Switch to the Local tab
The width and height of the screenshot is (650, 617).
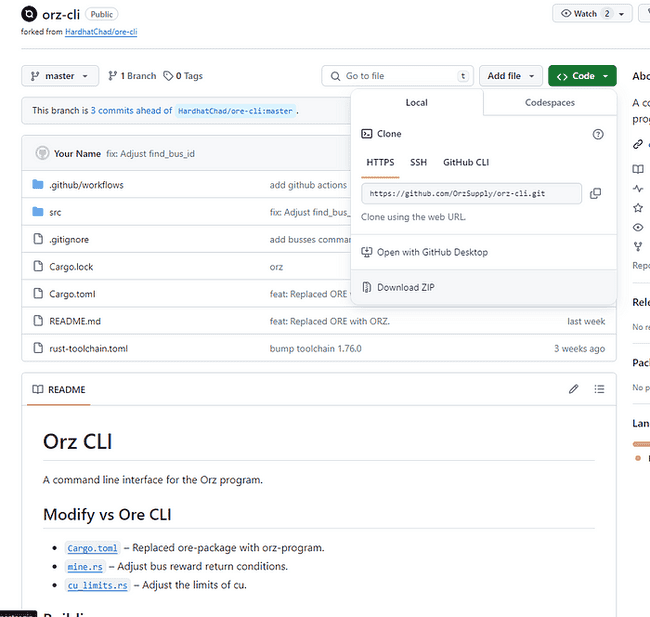[417, 102]
